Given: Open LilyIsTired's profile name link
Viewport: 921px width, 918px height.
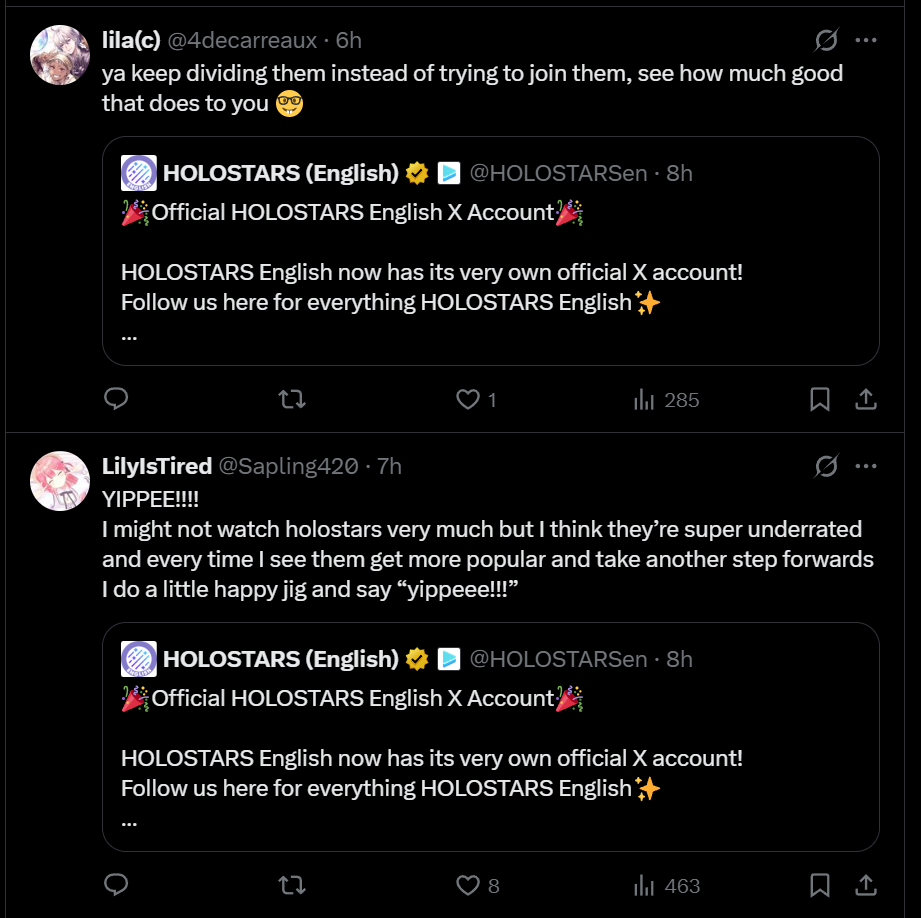Looking at the screenshot, I should [157, 467].
